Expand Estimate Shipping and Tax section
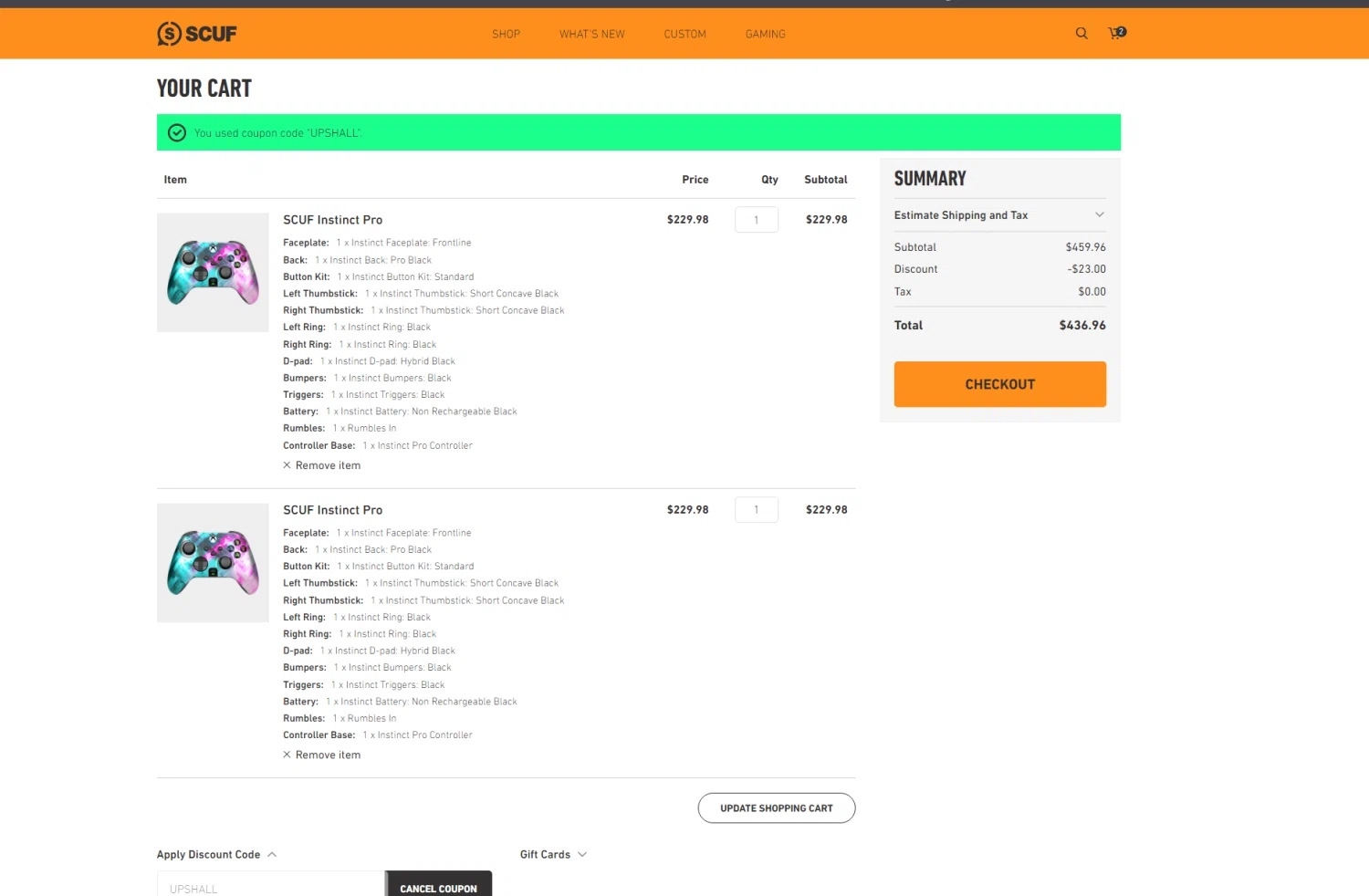Image resolution: width=1369 pixels, height=896 pixels. pyautogui.click(x=999, y=215)
